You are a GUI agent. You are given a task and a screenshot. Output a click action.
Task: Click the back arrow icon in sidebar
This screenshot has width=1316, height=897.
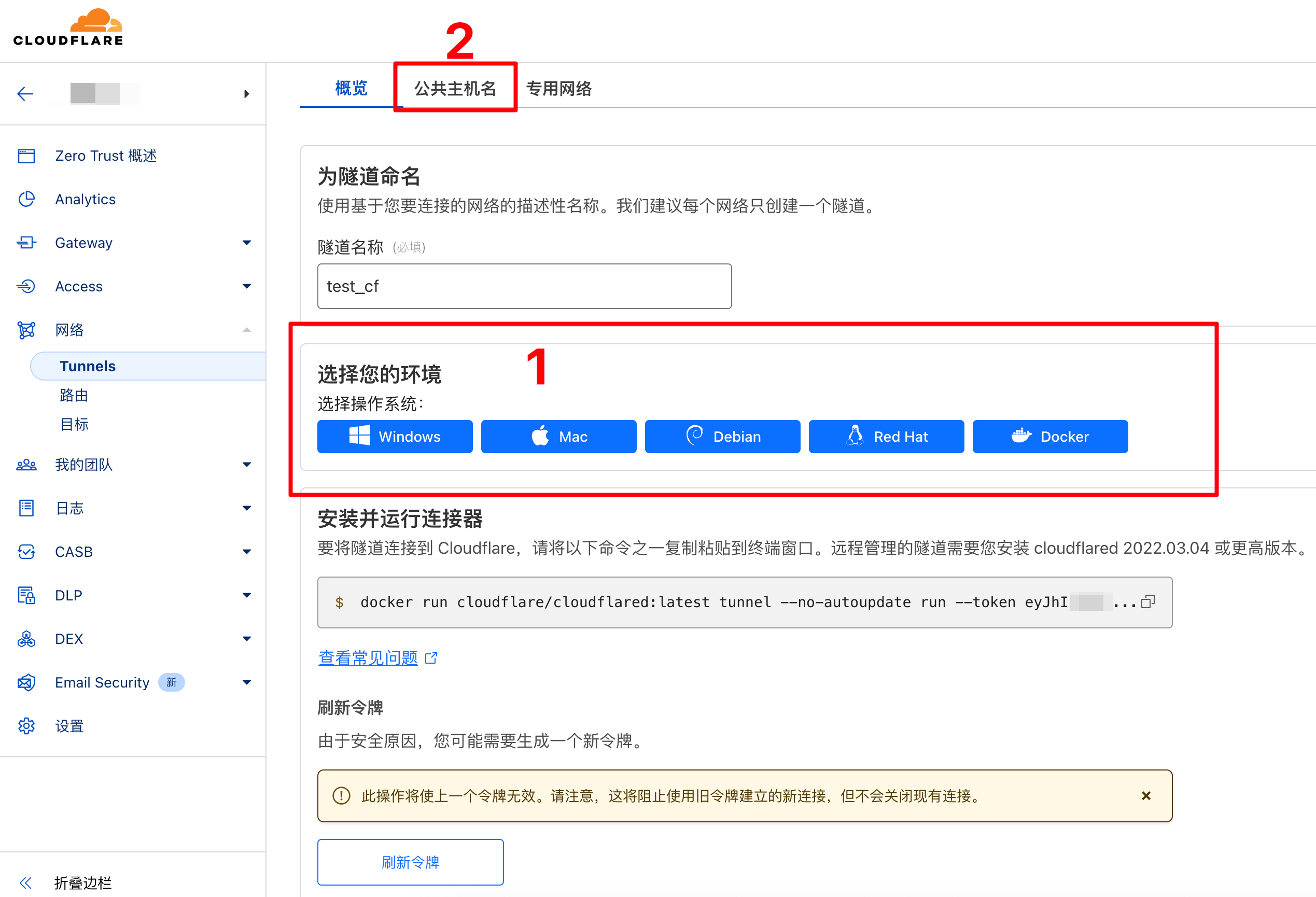[25, 93]
